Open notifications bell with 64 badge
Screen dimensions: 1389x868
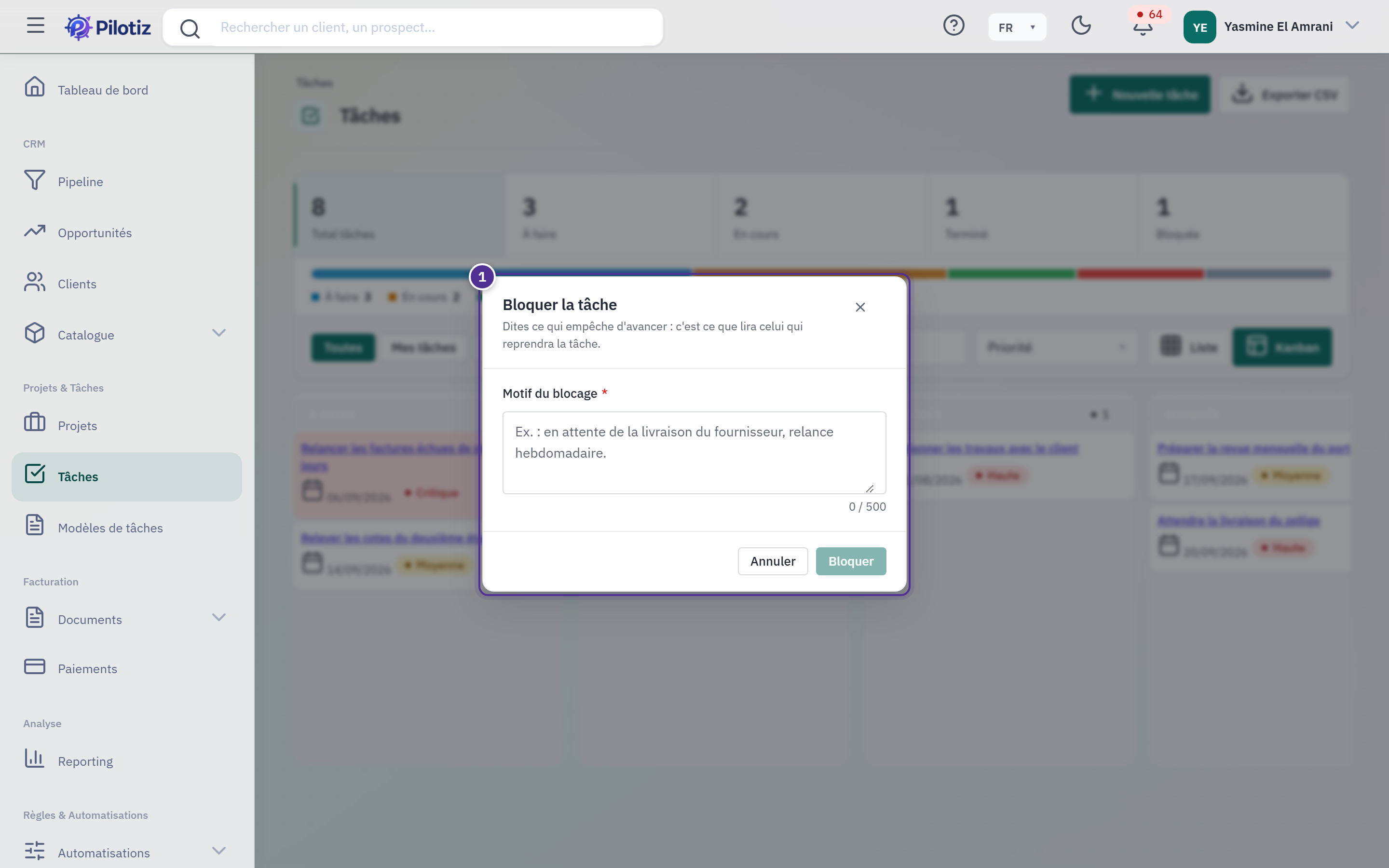point(1143,26)
